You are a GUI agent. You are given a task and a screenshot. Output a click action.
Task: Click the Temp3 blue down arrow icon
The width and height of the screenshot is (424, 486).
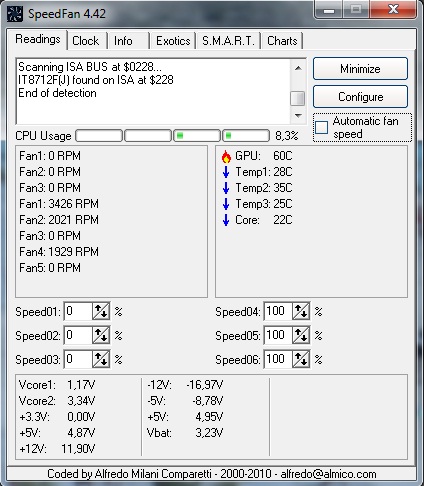tap(226, 204)
